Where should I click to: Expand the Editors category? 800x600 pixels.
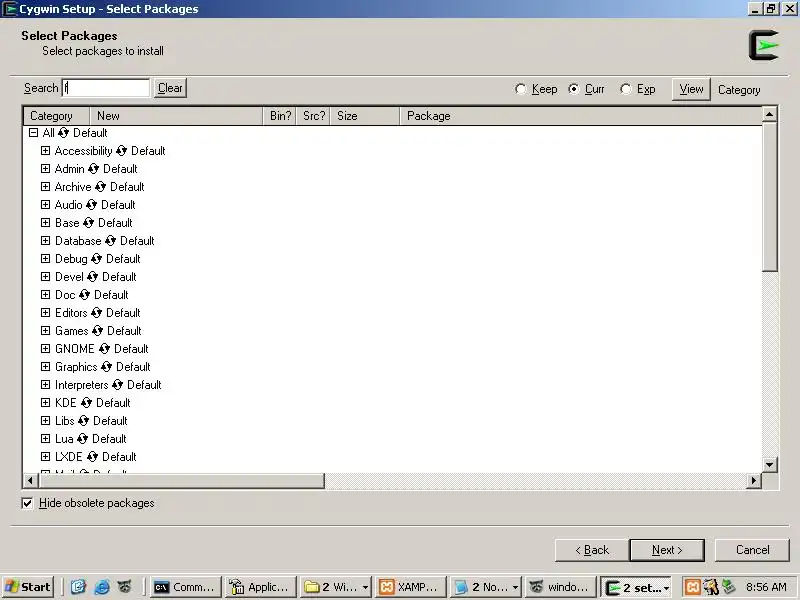pyautogui.click(x=45, y=313)
